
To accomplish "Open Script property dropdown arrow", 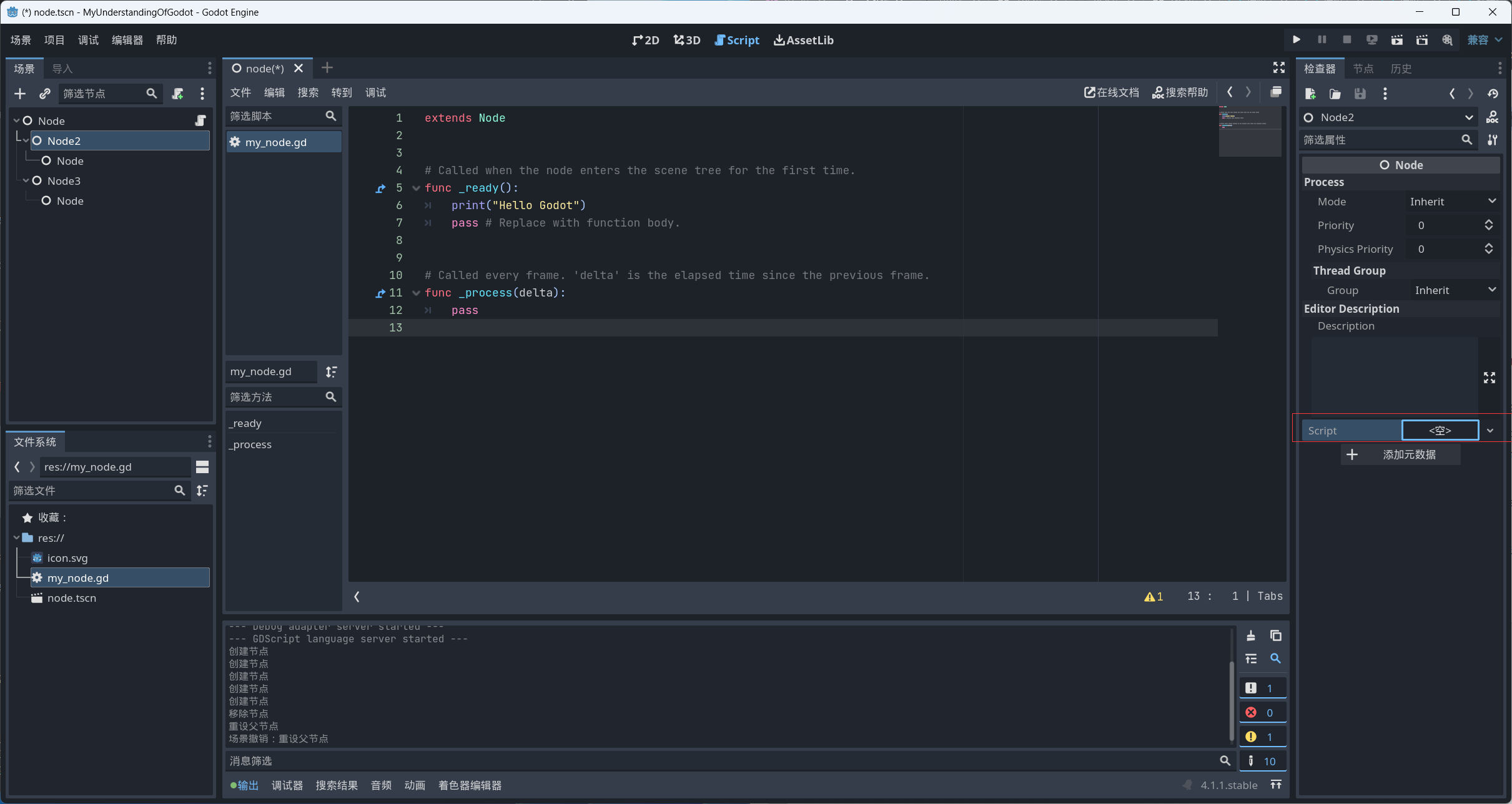I will click(x=1490, y=431).
